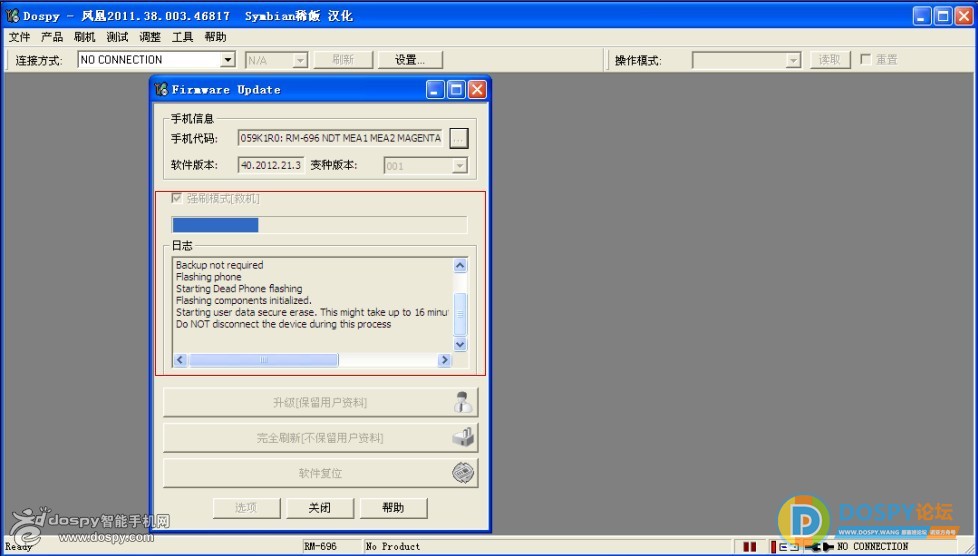978x556 pixels.
Task: Minimize the Firmware Update dialog
Action: 435,89
